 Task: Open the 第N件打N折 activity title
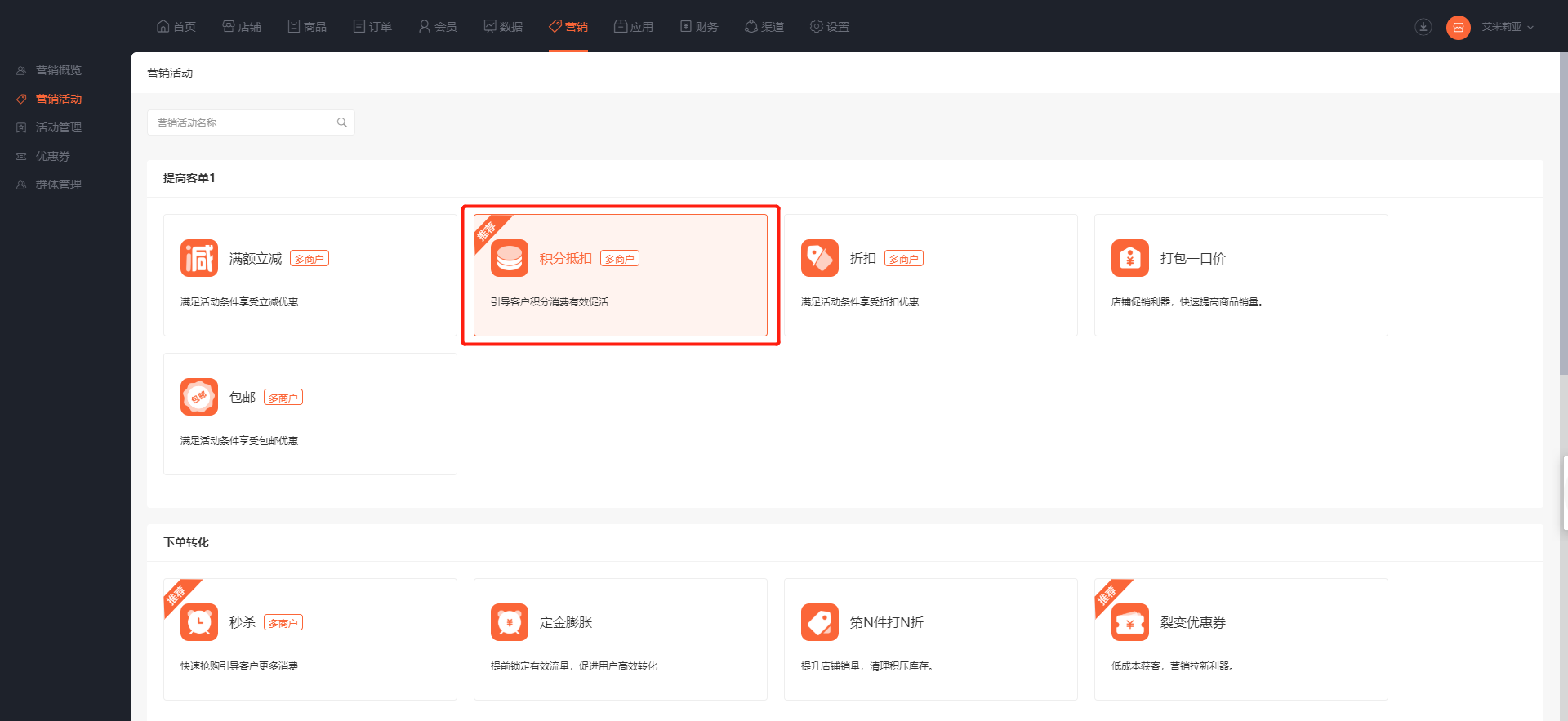[887, 622]
